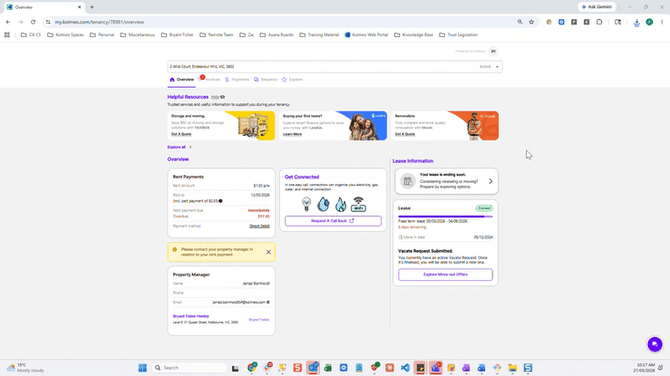Bookmark this page with star icon
670x376 pixels.
[531, 22]
